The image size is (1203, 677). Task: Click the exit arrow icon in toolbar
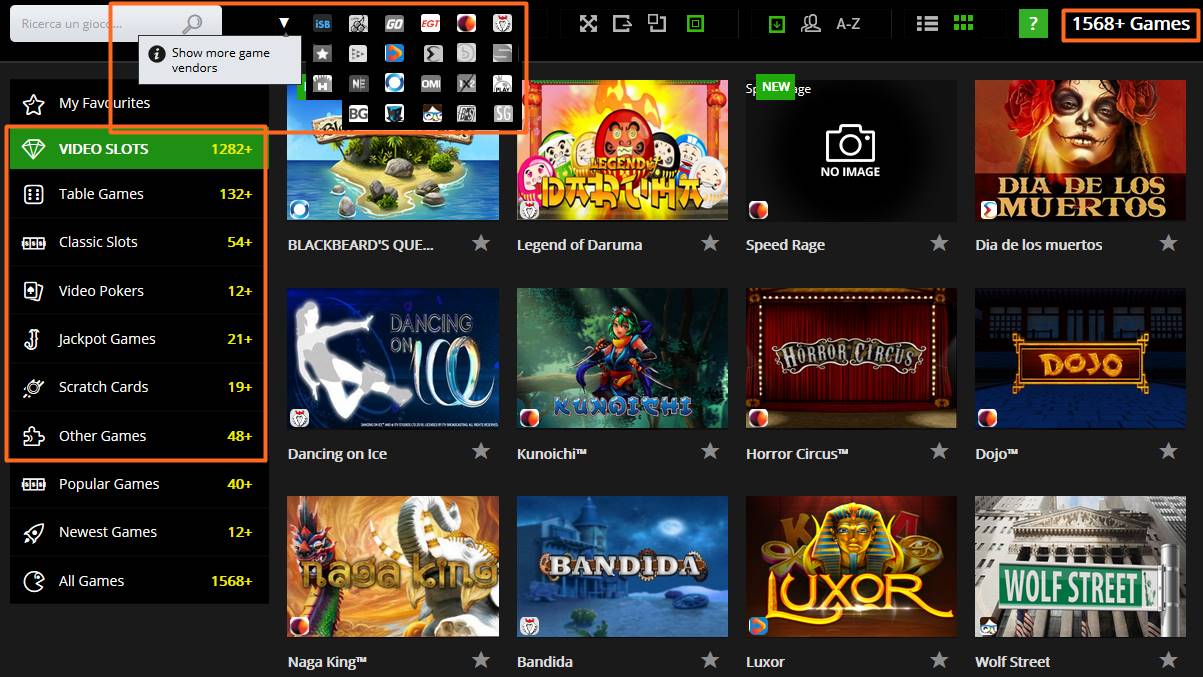coord(622,23)
